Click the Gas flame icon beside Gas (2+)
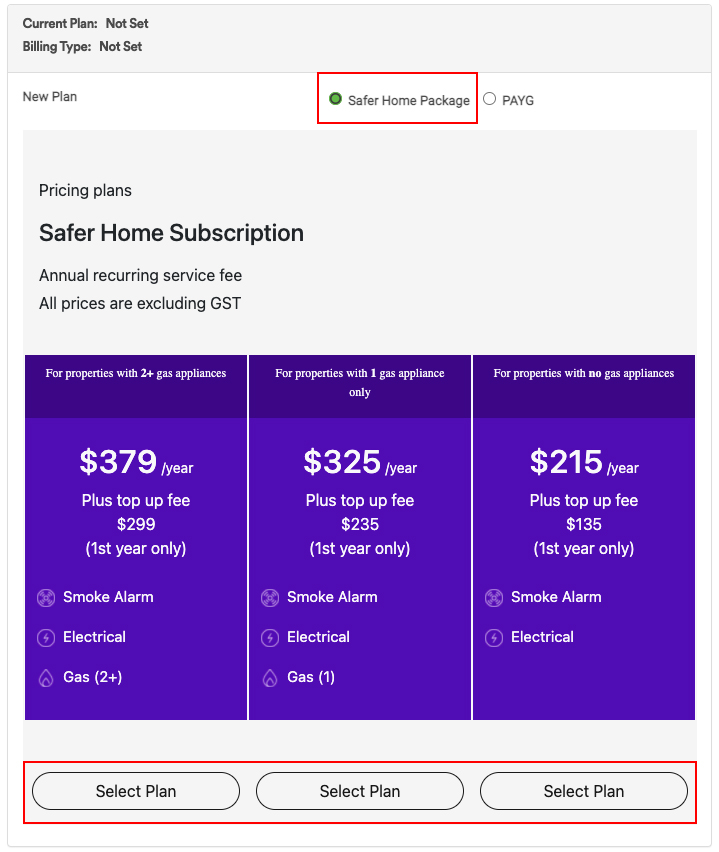The height and width of the screenshot is (852, 719). point(46,678)
